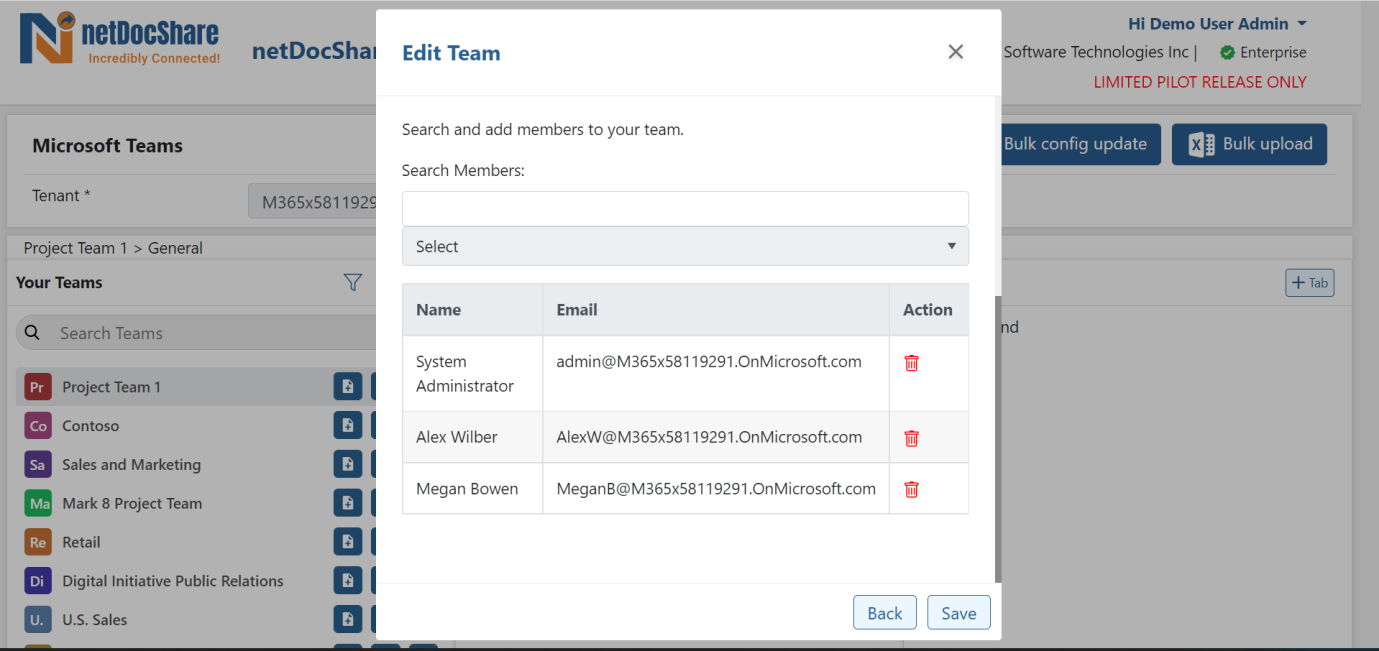The width and height of the screenshot is (1379, 651).
Task: Click the Edit Team dialog scrollbar
Action: click(x=997, y=438)
